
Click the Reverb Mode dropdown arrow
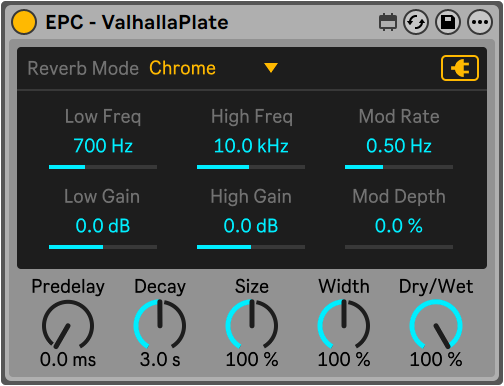click(271, 68)
